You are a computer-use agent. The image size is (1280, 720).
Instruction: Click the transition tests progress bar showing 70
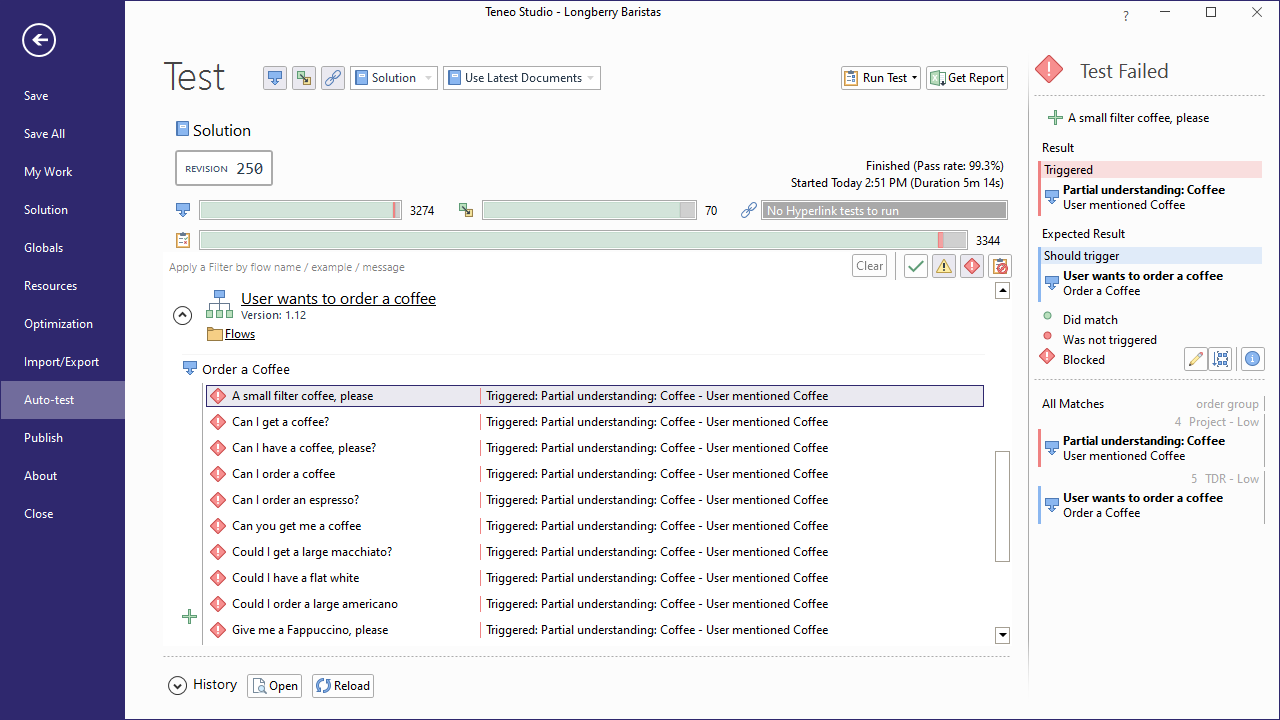point(589,211)
